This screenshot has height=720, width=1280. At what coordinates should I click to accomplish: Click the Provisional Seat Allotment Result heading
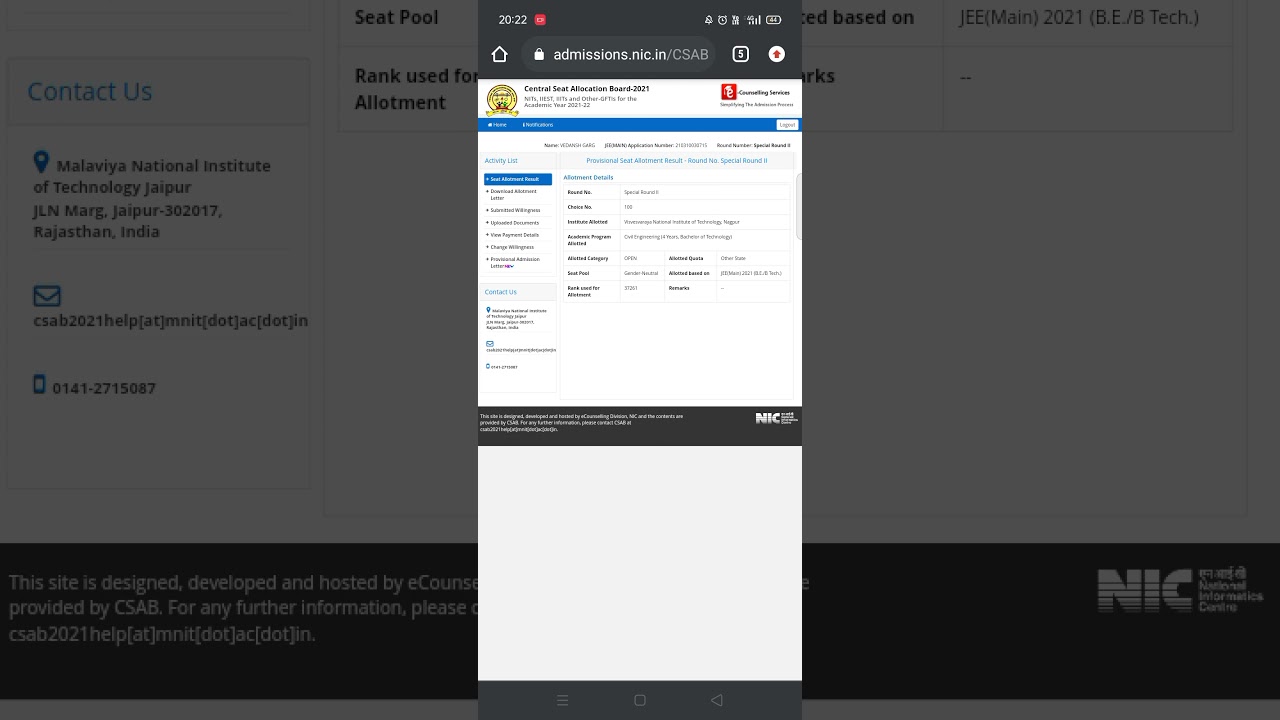tap(677, 161)
